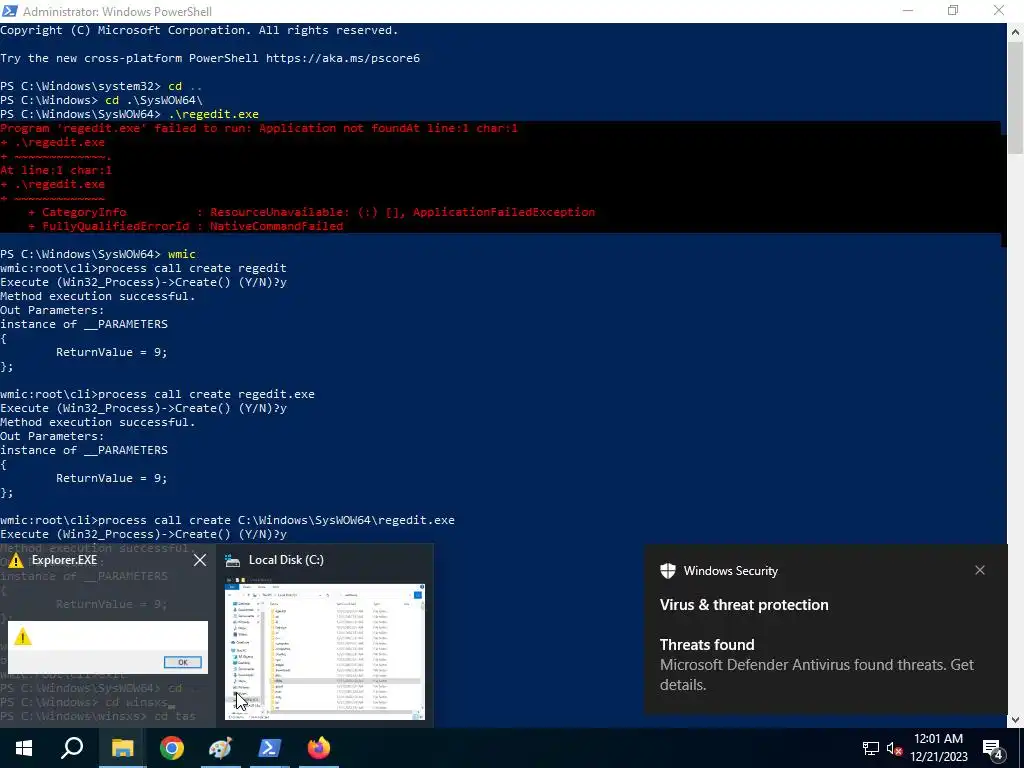Click the 'wmic' command text

182,254
